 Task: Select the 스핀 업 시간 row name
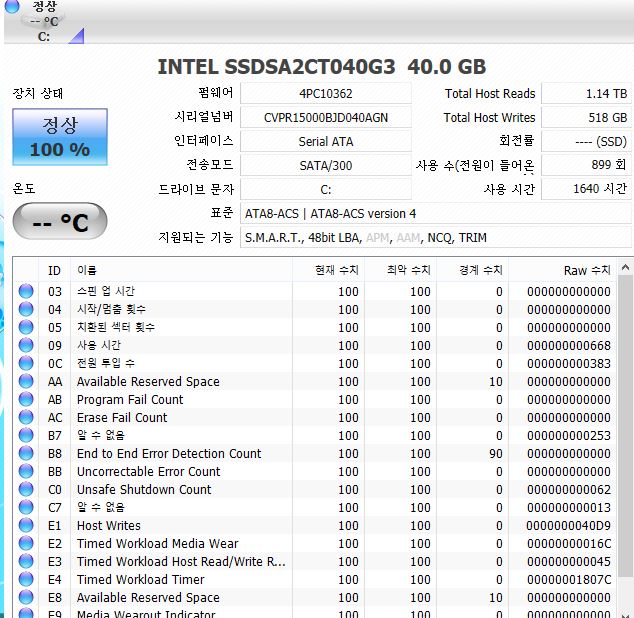[106, 291]
